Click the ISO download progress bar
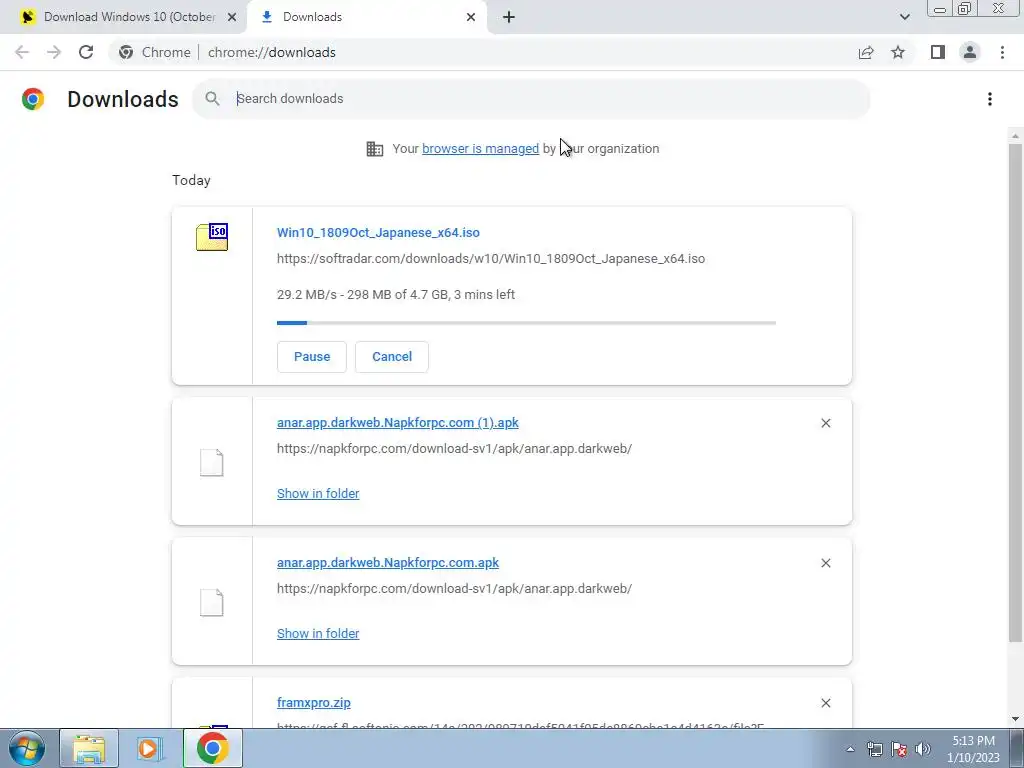The height and width of the screenshot is (768, 1024). (x=526, y=323)
